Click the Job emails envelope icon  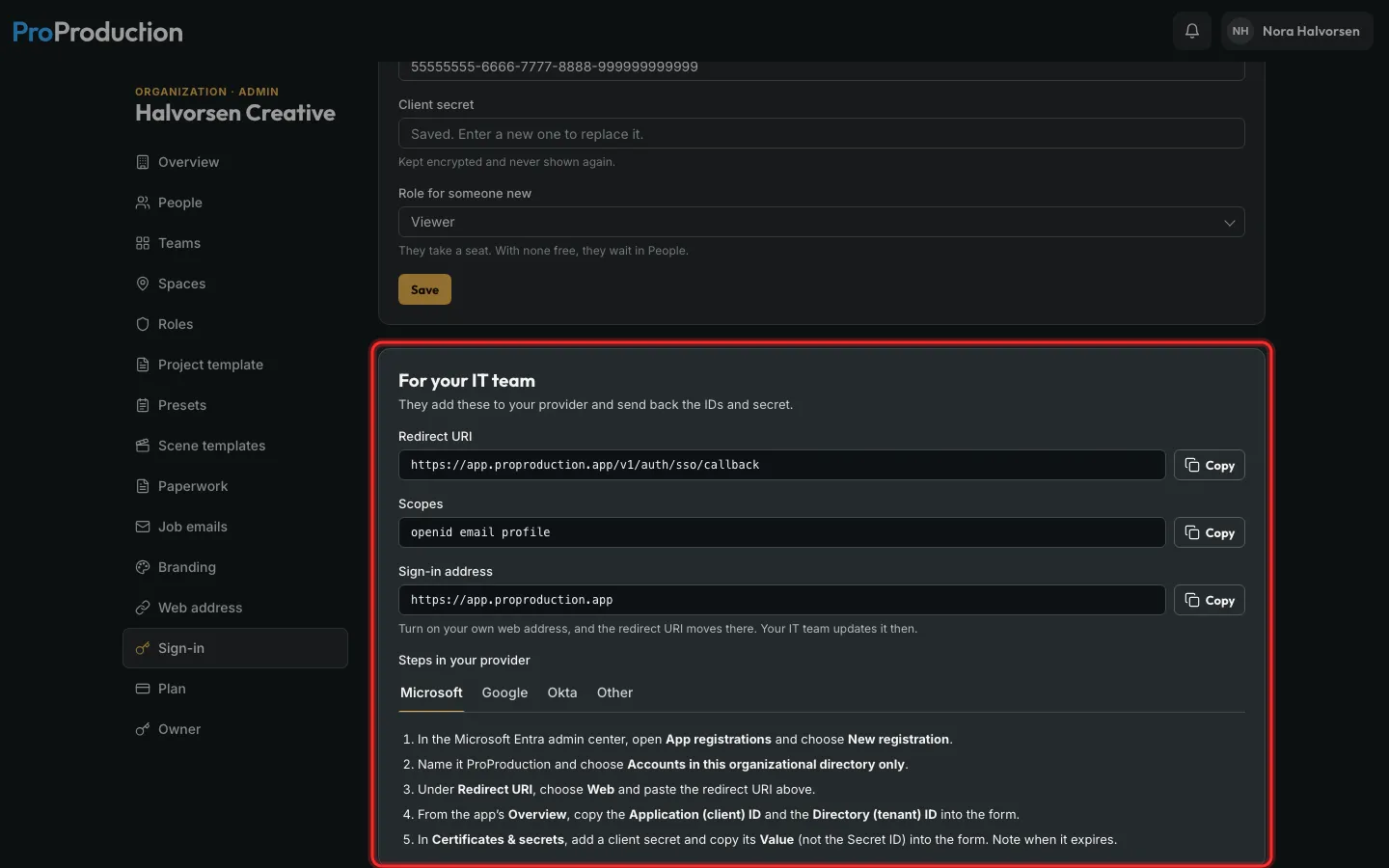pyautogui.click(x=143, y=527)
